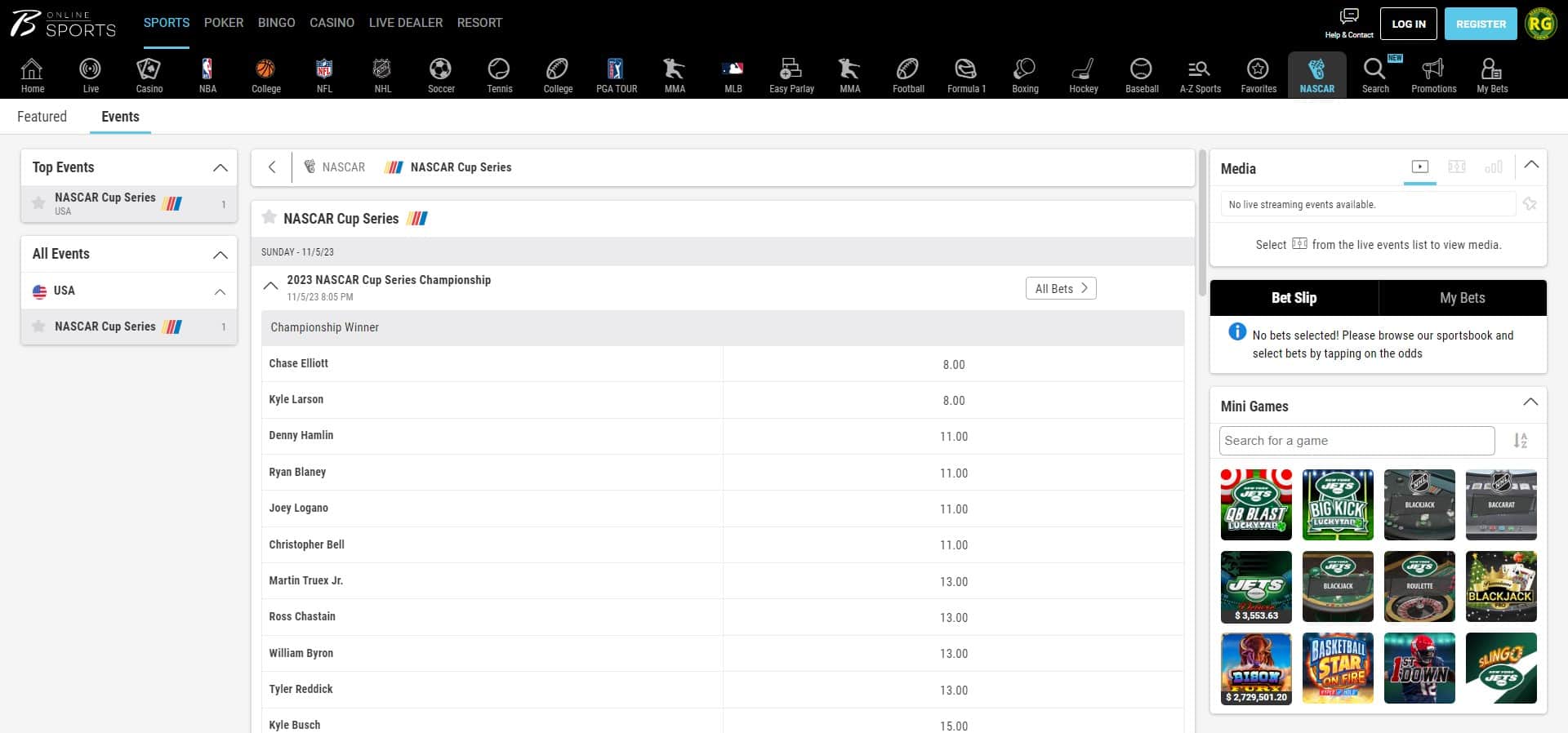Select Kyle Larson odds 8.00

pyautogui.click(x=953, y=400)
